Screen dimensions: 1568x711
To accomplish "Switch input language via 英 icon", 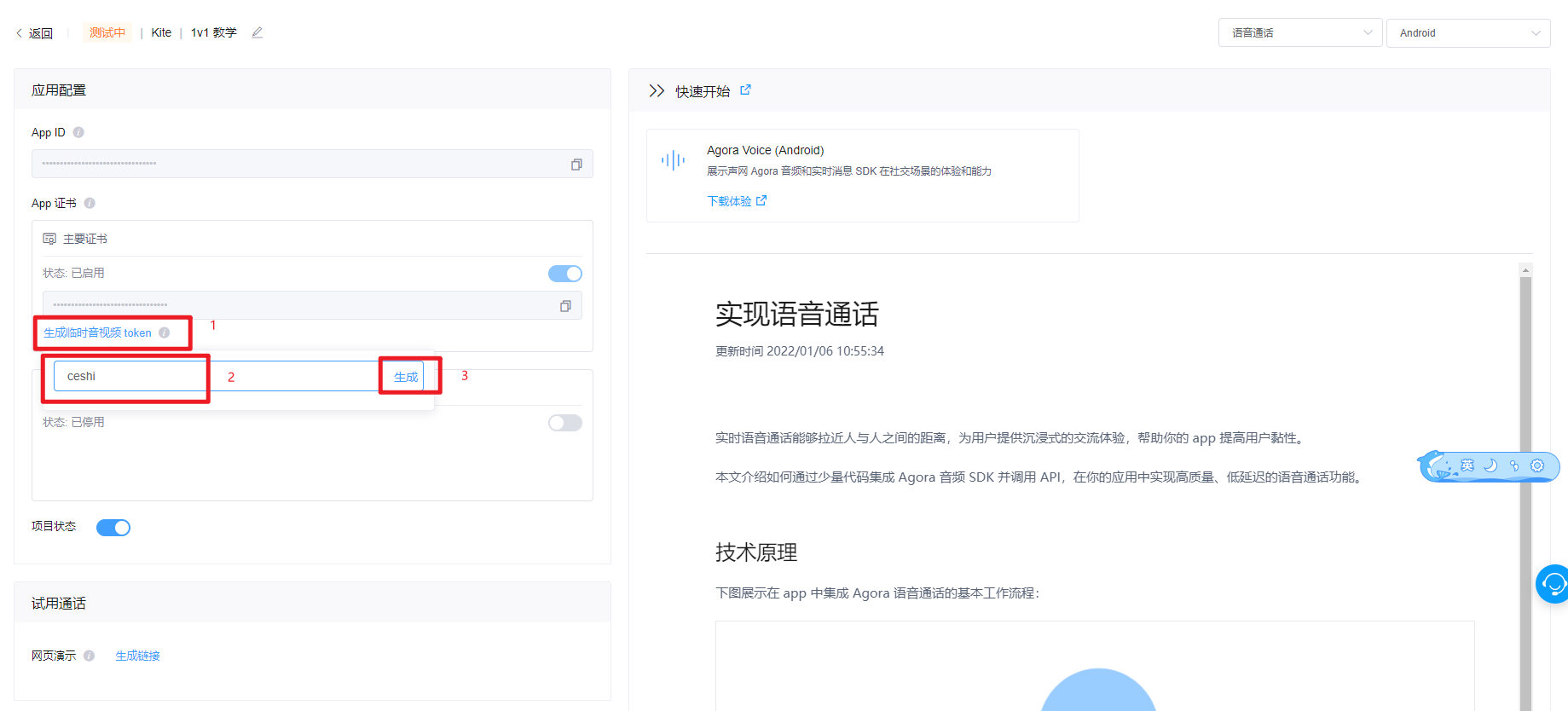I will 1467,465.
